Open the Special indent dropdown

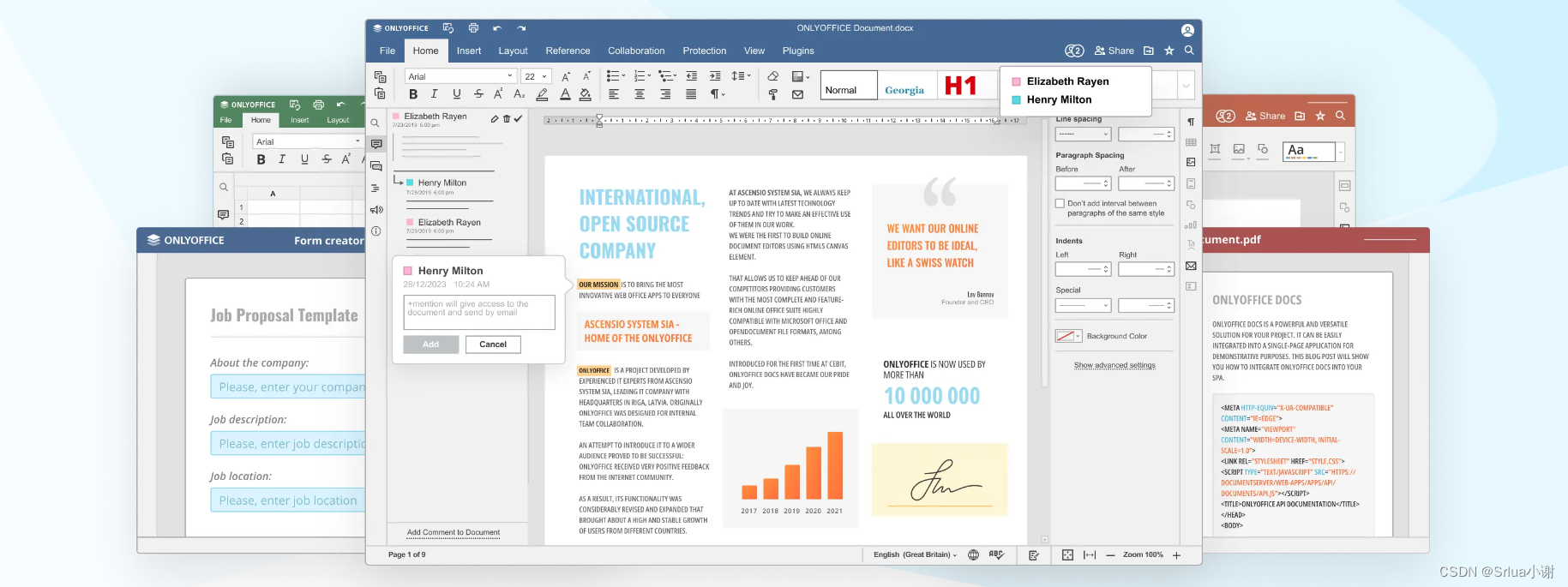(1084, 306)
